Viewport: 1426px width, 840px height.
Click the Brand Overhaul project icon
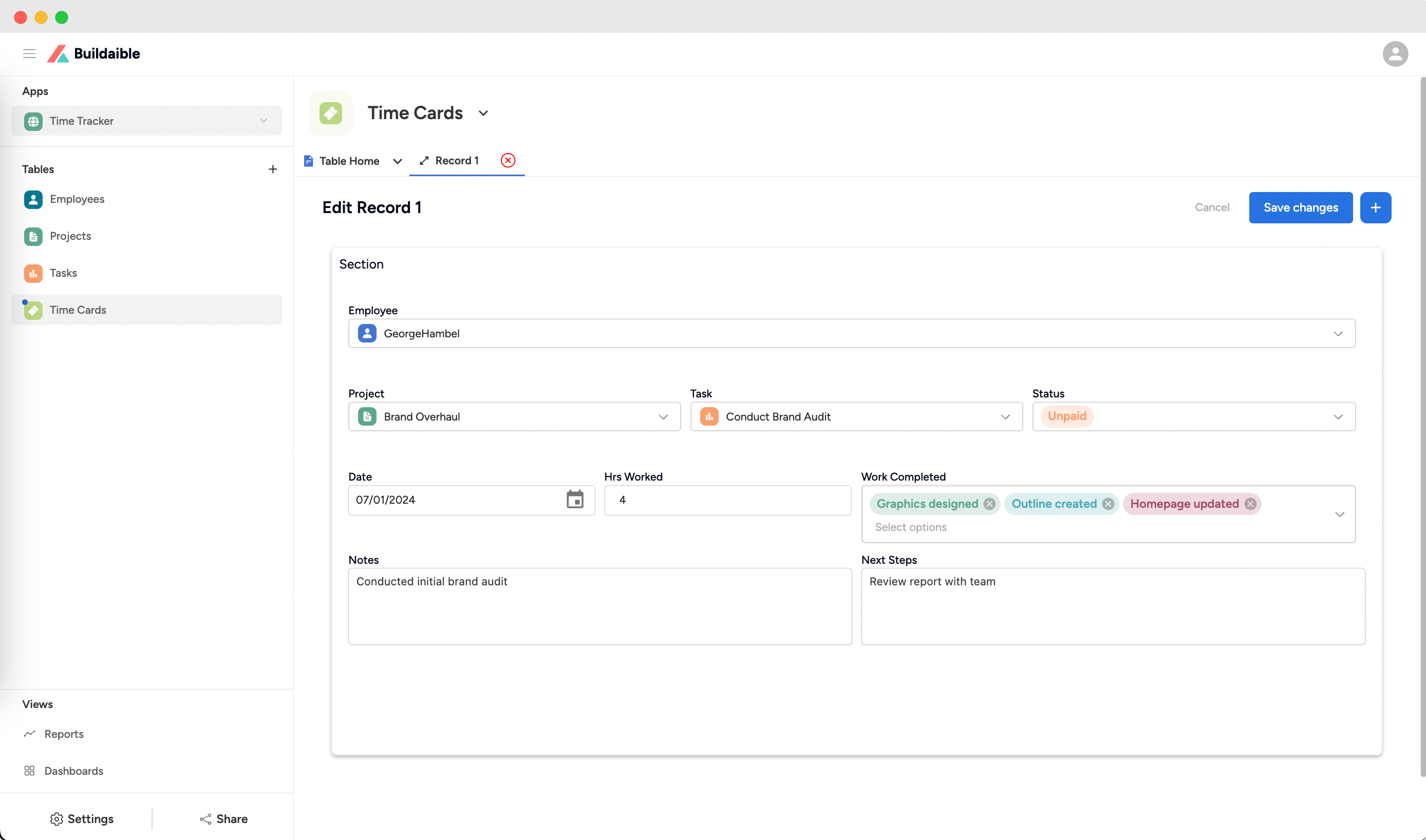367,416
